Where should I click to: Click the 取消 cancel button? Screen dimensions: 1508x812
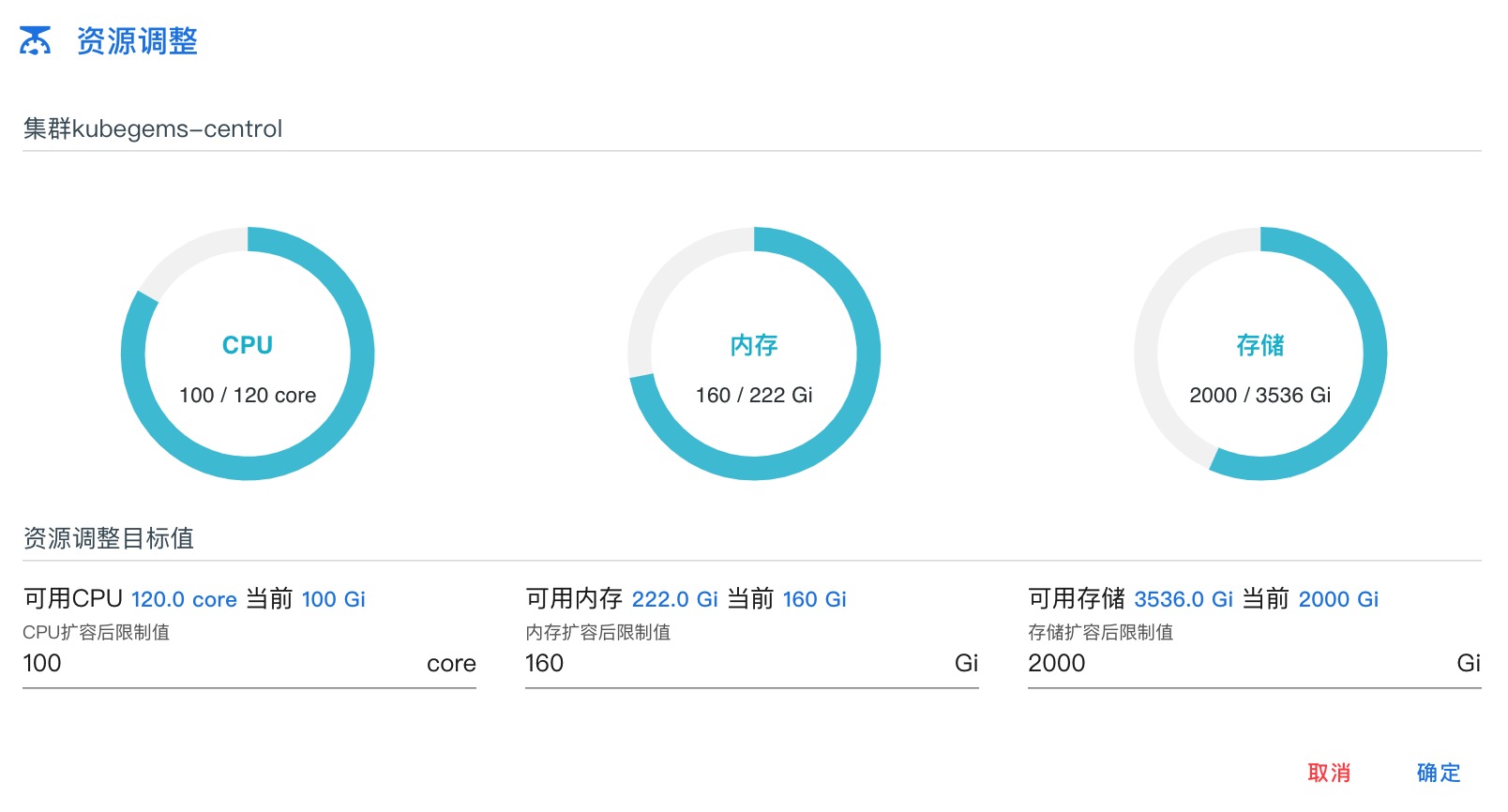coord(1329,773)
